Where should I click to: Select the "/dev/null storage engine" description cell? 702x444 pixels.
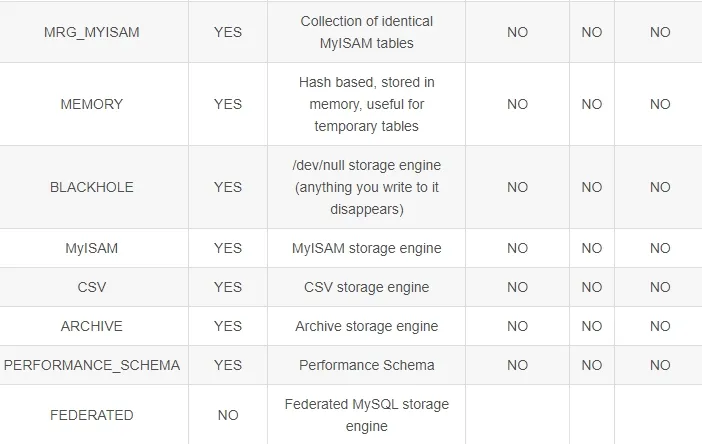[x=366, y=187]
